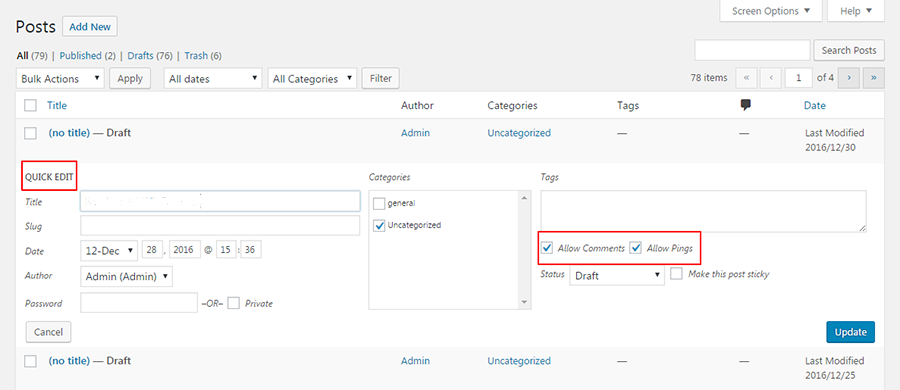Switch to Published (2) posts
The height and width of the screenshot is (390, 900).
click(x=88, y=56)
